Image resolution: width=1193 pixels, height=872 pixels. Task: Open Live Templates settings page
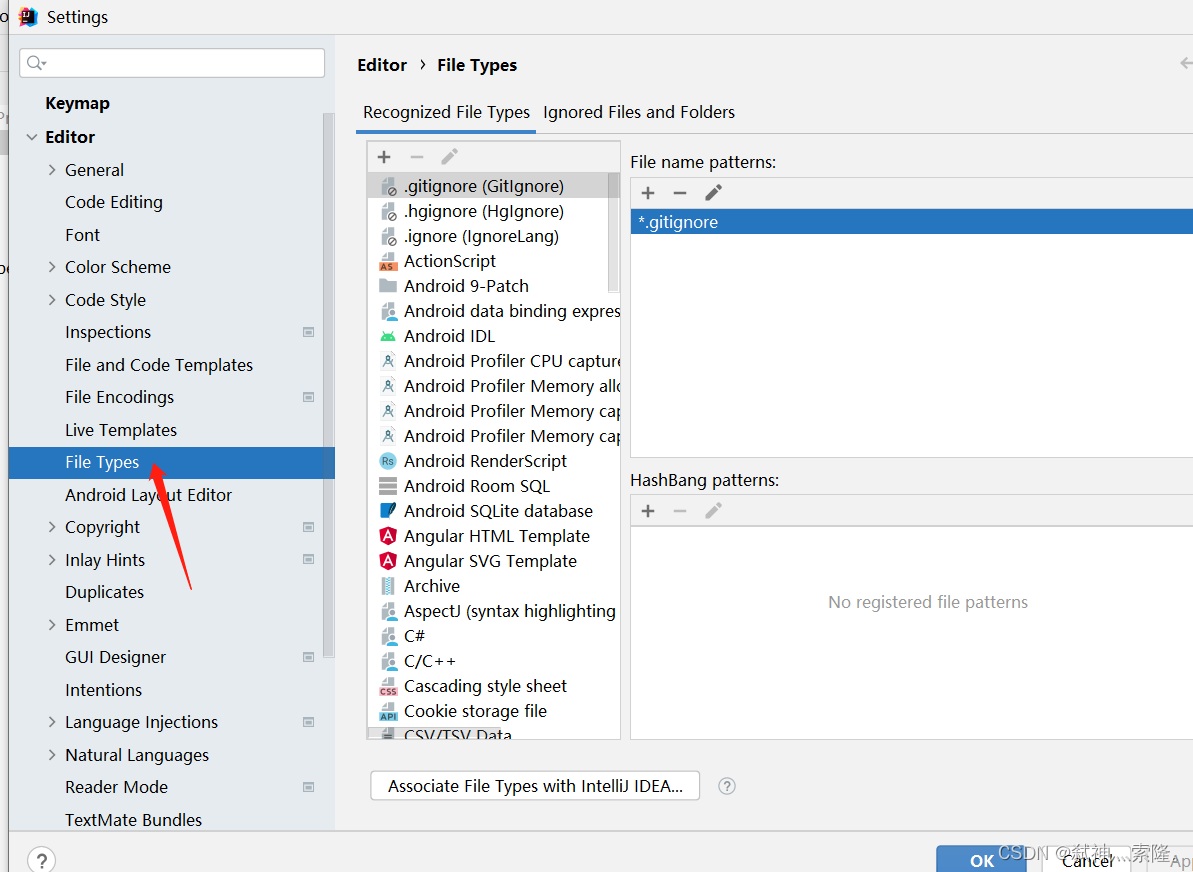(x=121, y=430)
